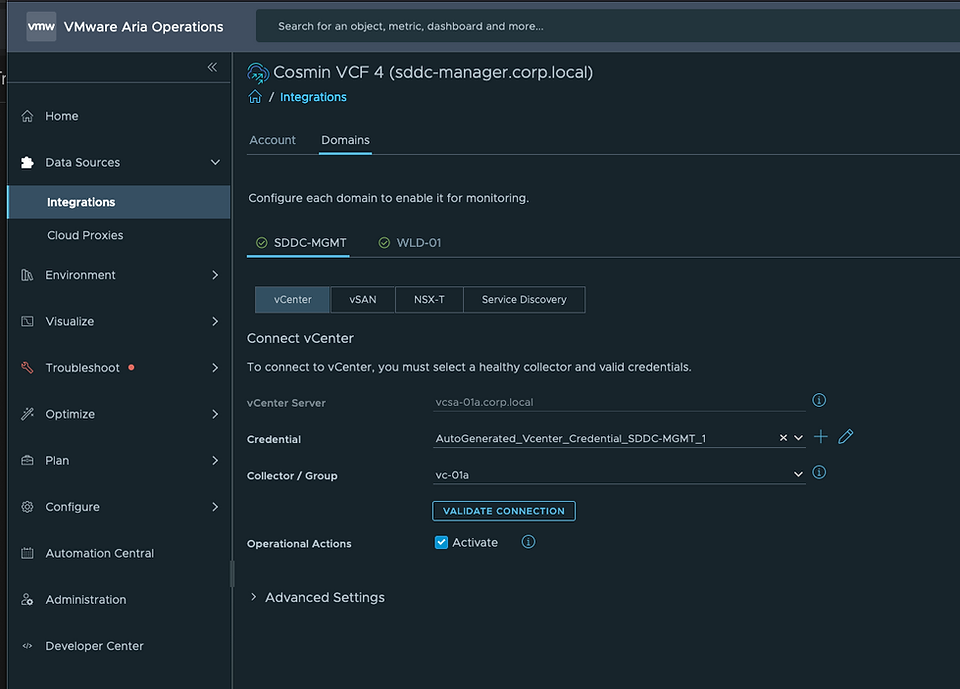Expand the Plan submenu chevron

(215, 460)
